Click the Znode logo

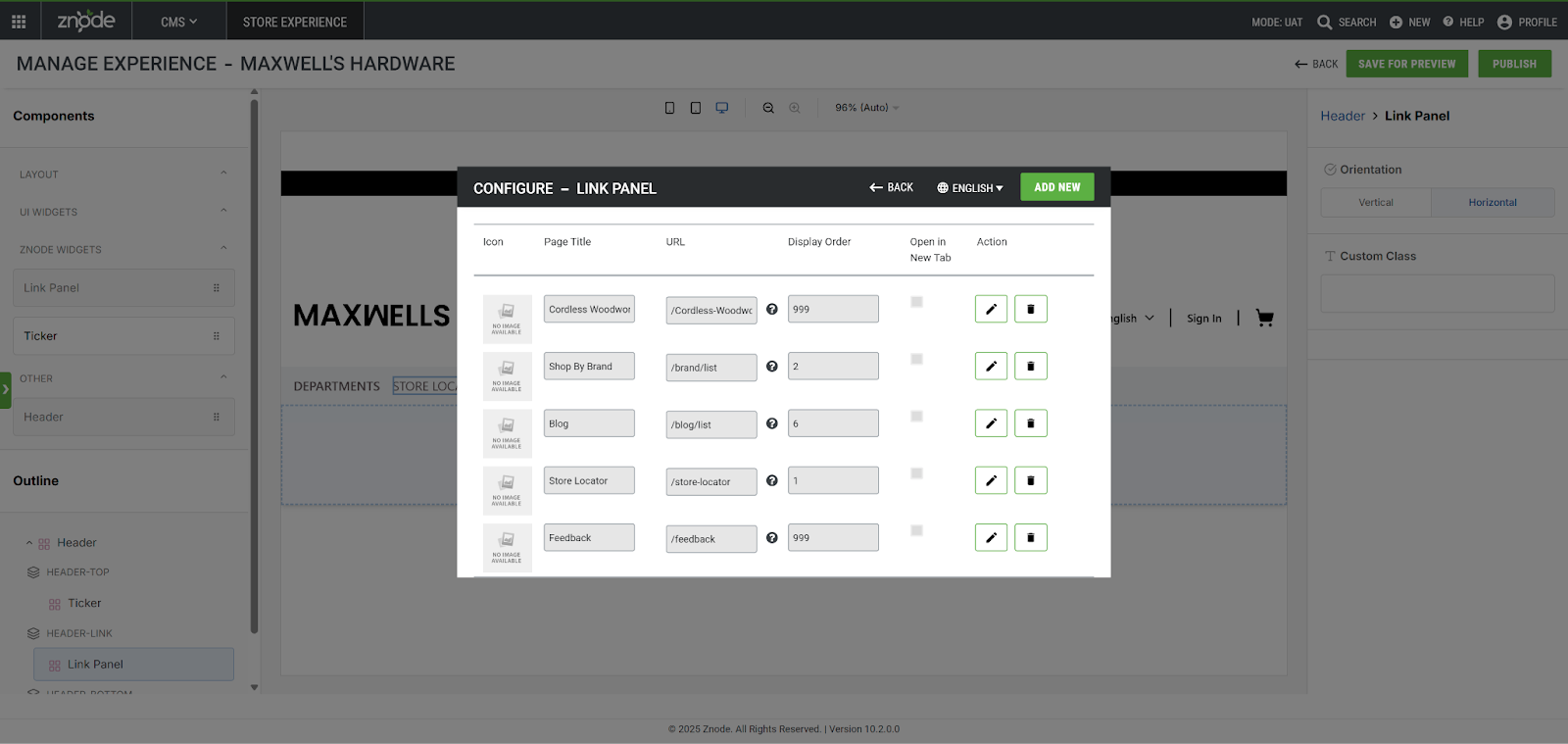point(86,21)
